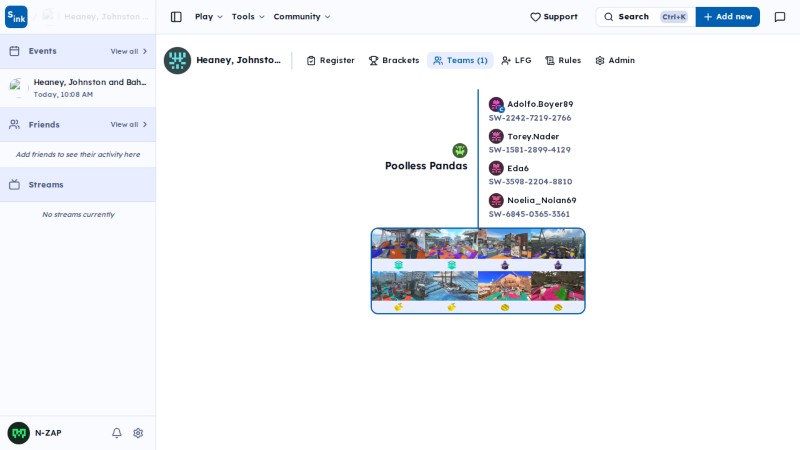Open Torey.Nader's profile
800x450 pixels.
click(x=533, y=137)
